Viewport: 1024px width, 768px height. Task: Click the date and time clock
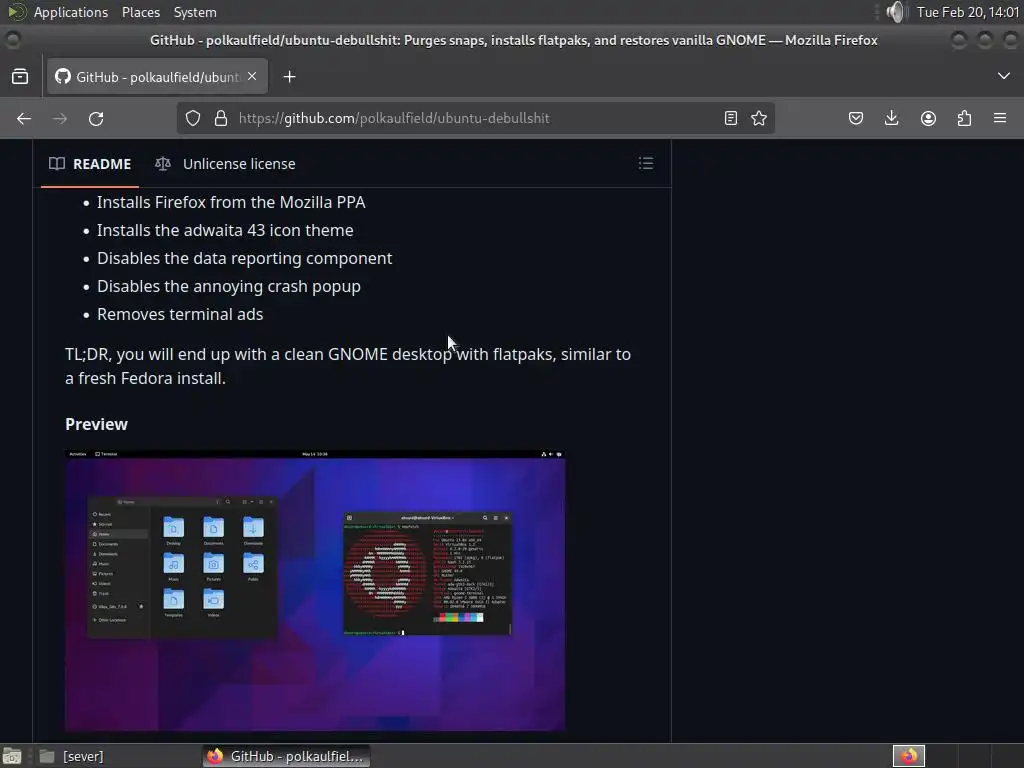[967, 12]
